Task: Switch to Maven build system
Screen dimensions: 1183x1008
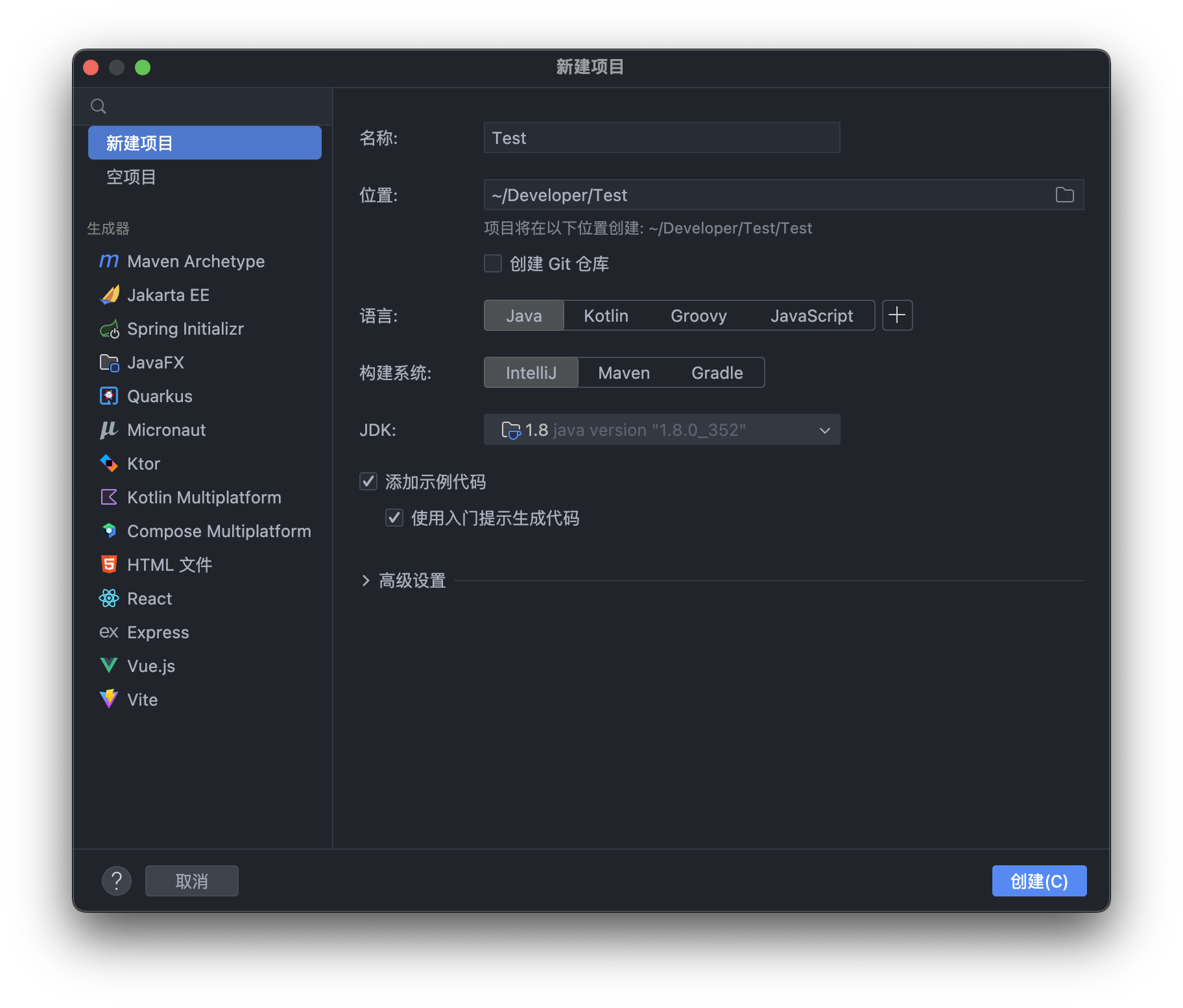Action: pyautogui.click(x=623, y=373)
